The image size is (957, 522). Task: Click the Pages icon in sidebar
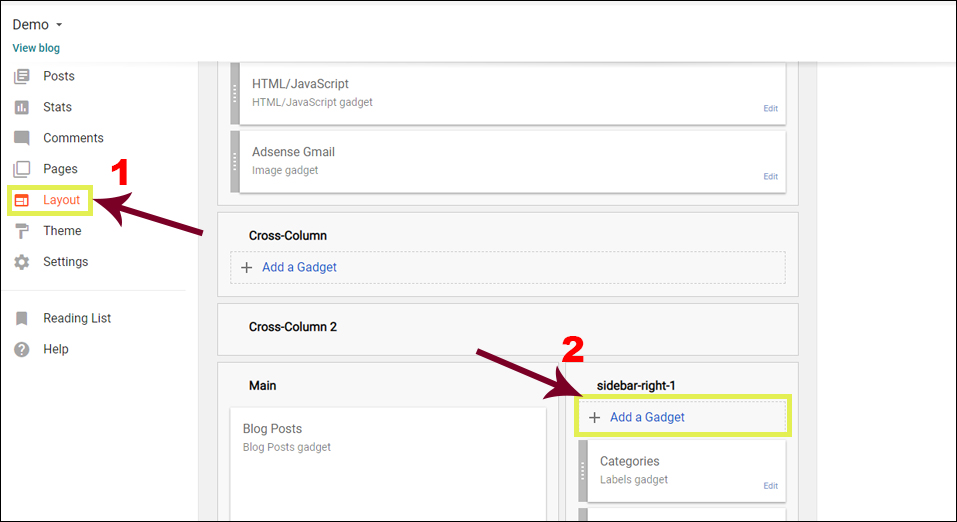click(x=22, y=169)
